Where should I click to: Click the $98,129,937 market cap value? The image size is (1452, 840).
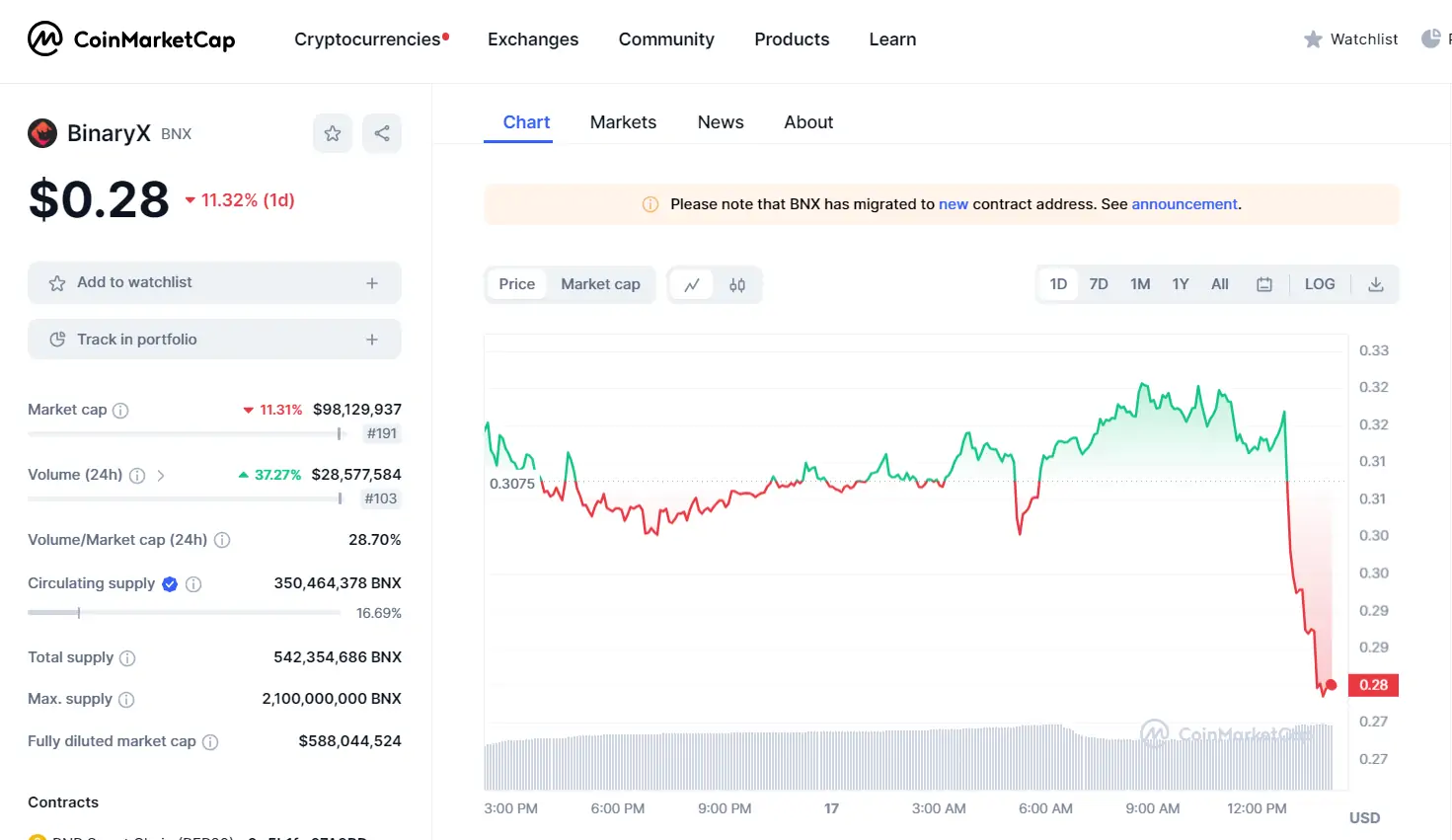coord(357,410)
